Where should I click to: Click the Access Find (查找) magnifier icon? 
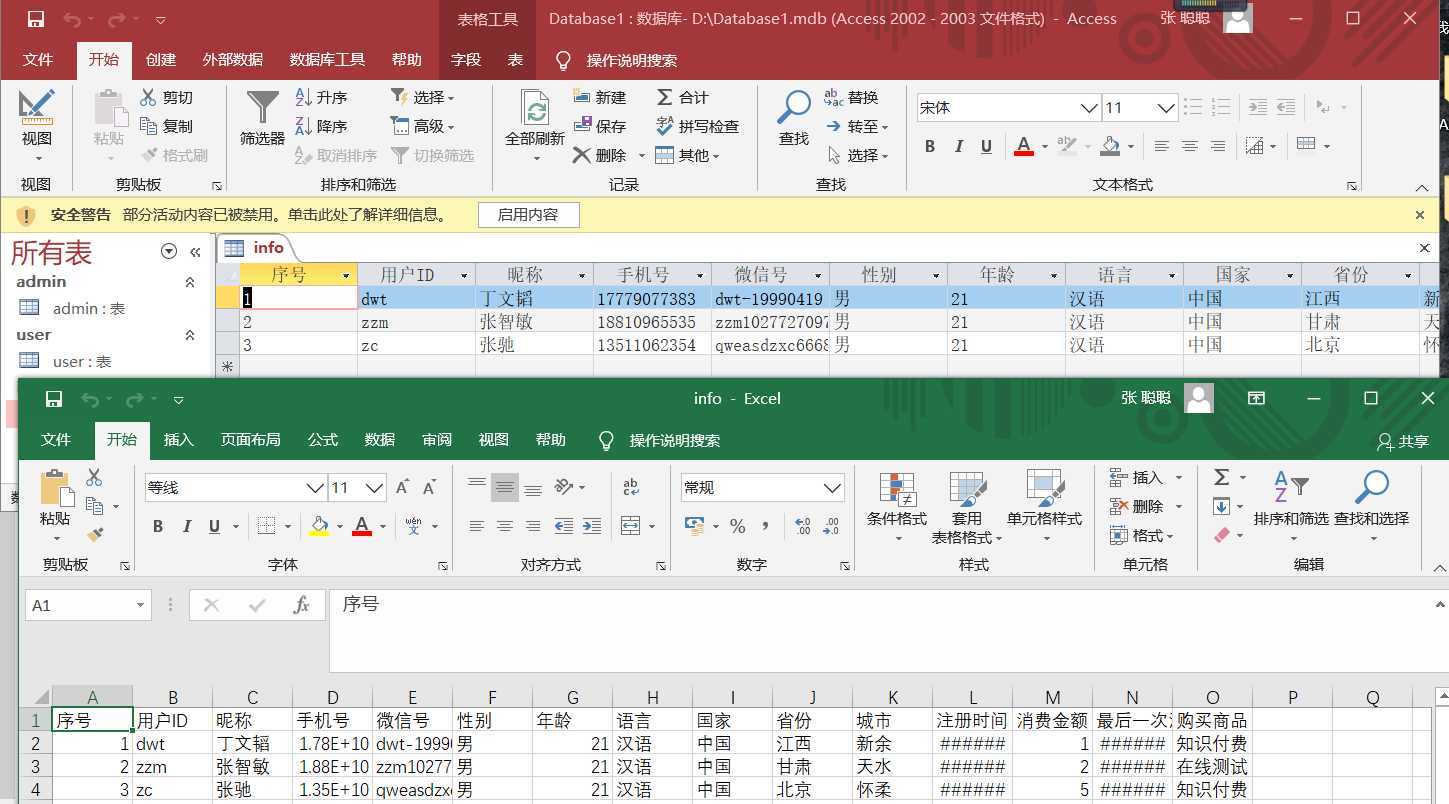point(794,106)
